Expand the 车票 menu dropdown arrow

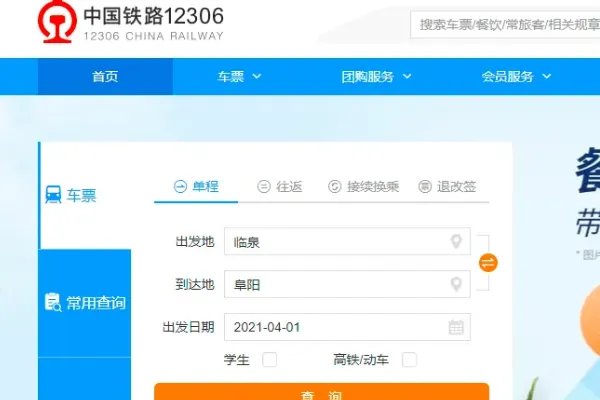257,76
